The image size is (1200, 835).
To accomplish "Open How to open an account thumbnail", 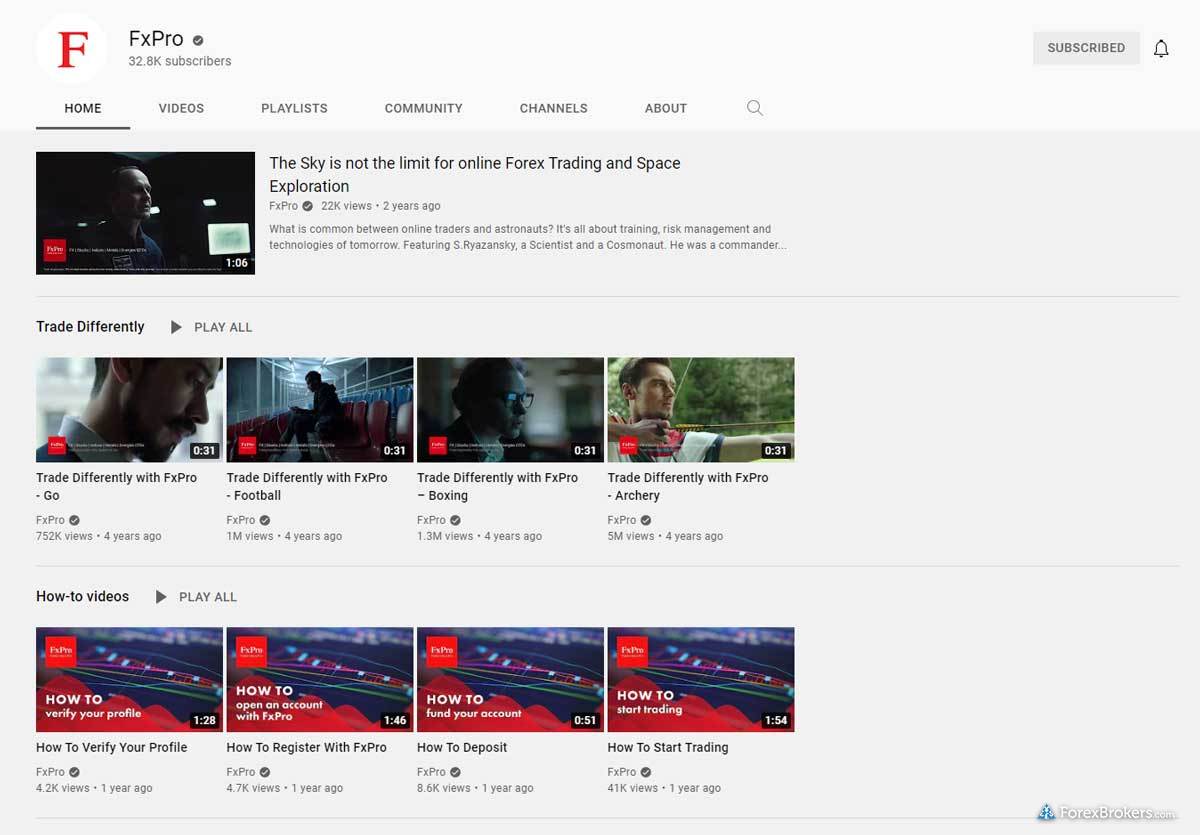I will click(320, 680).
